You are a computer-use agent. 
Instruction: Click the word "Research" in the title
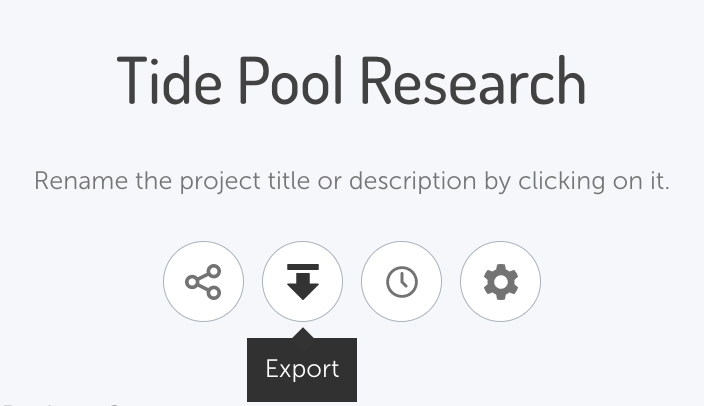(x=472, y=81)
